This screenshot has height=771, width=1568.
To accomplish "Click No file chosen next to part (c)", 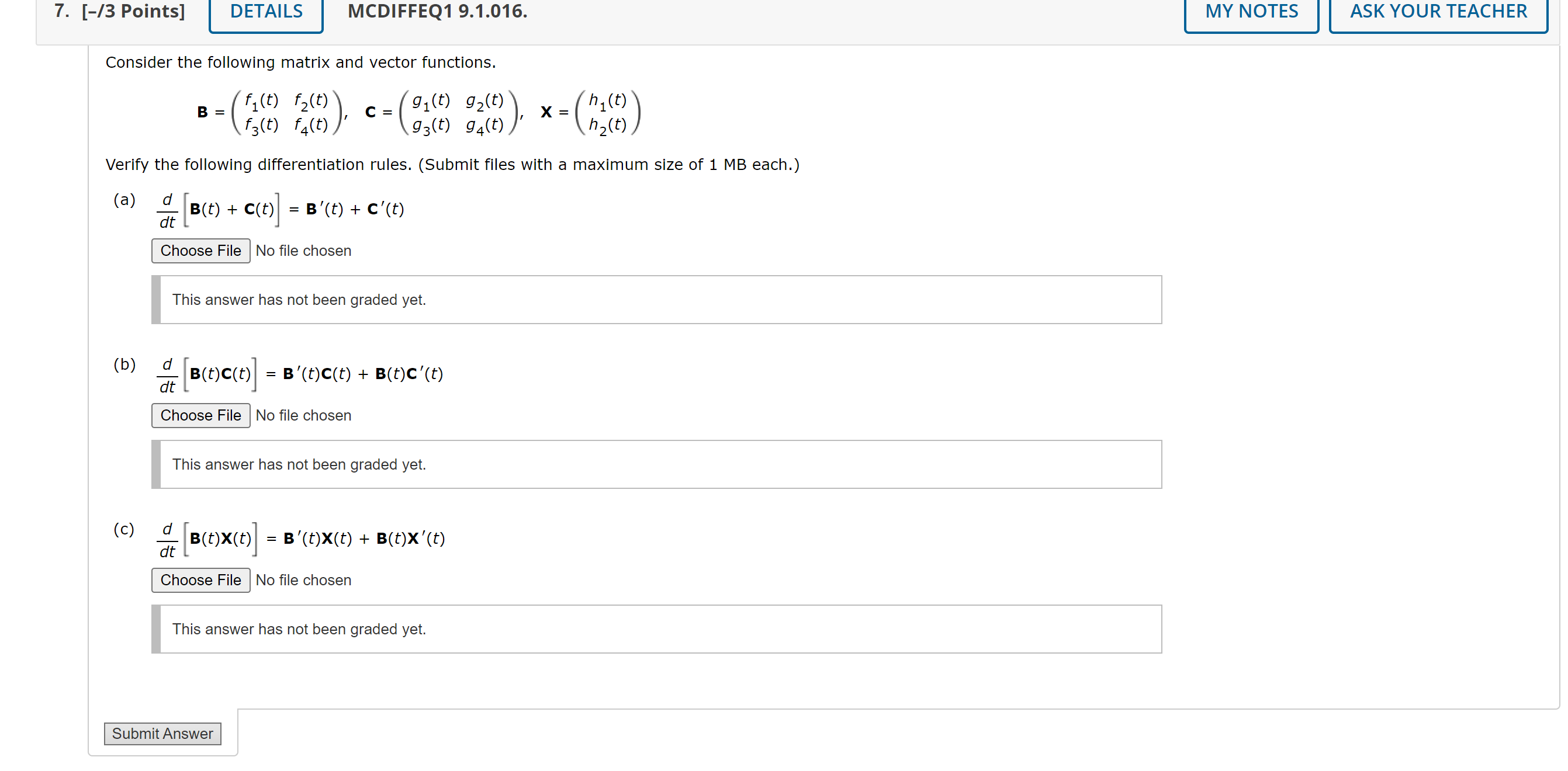I will pyautogui.click(x=303, y=580).
